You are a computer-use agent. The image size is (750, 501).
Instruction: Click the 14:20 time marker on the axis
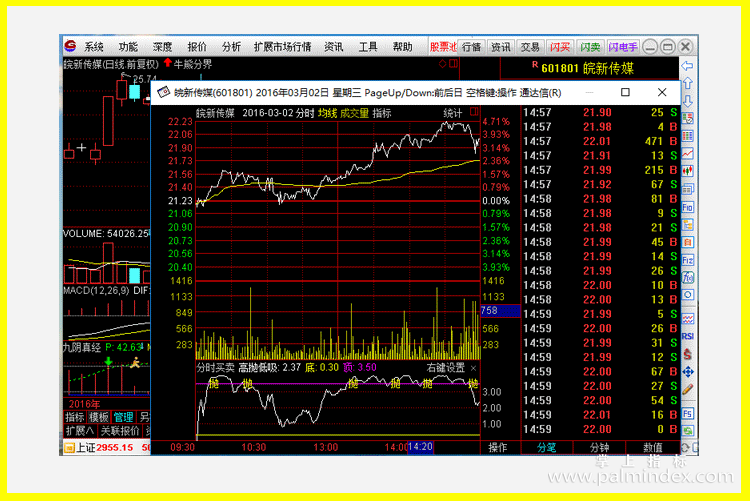(420, 447)
